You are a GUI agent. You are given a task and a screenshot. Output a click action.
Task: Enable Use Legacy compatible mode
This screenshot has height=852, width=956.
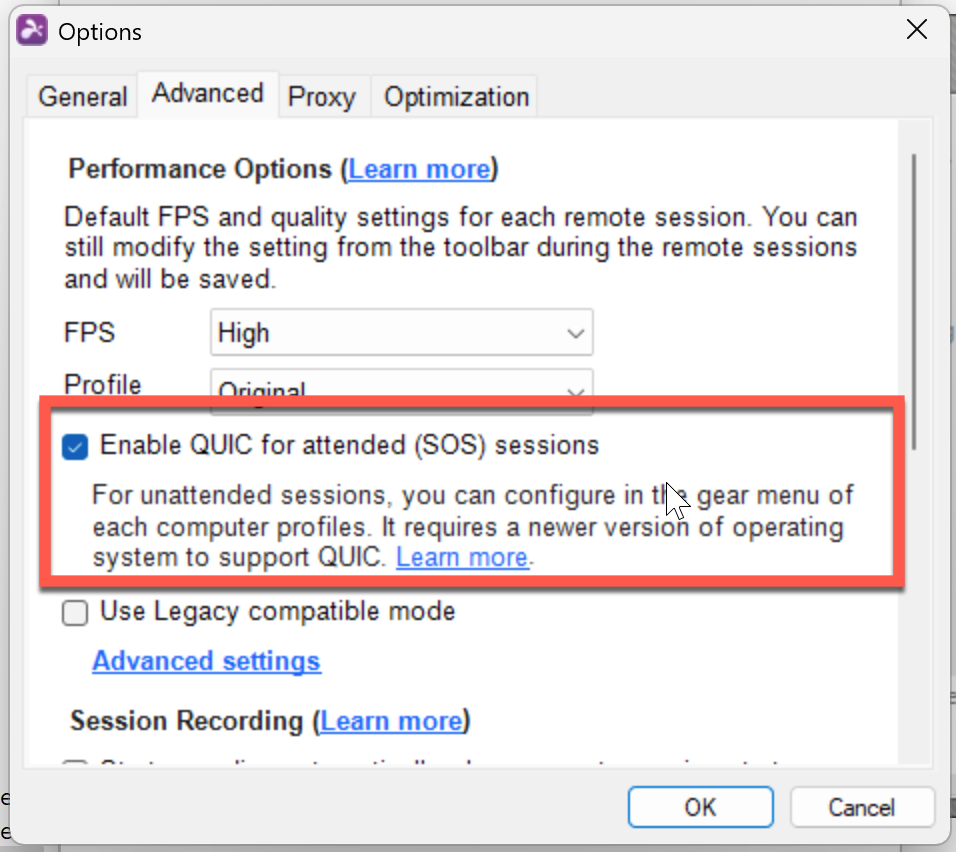point(75,613)
